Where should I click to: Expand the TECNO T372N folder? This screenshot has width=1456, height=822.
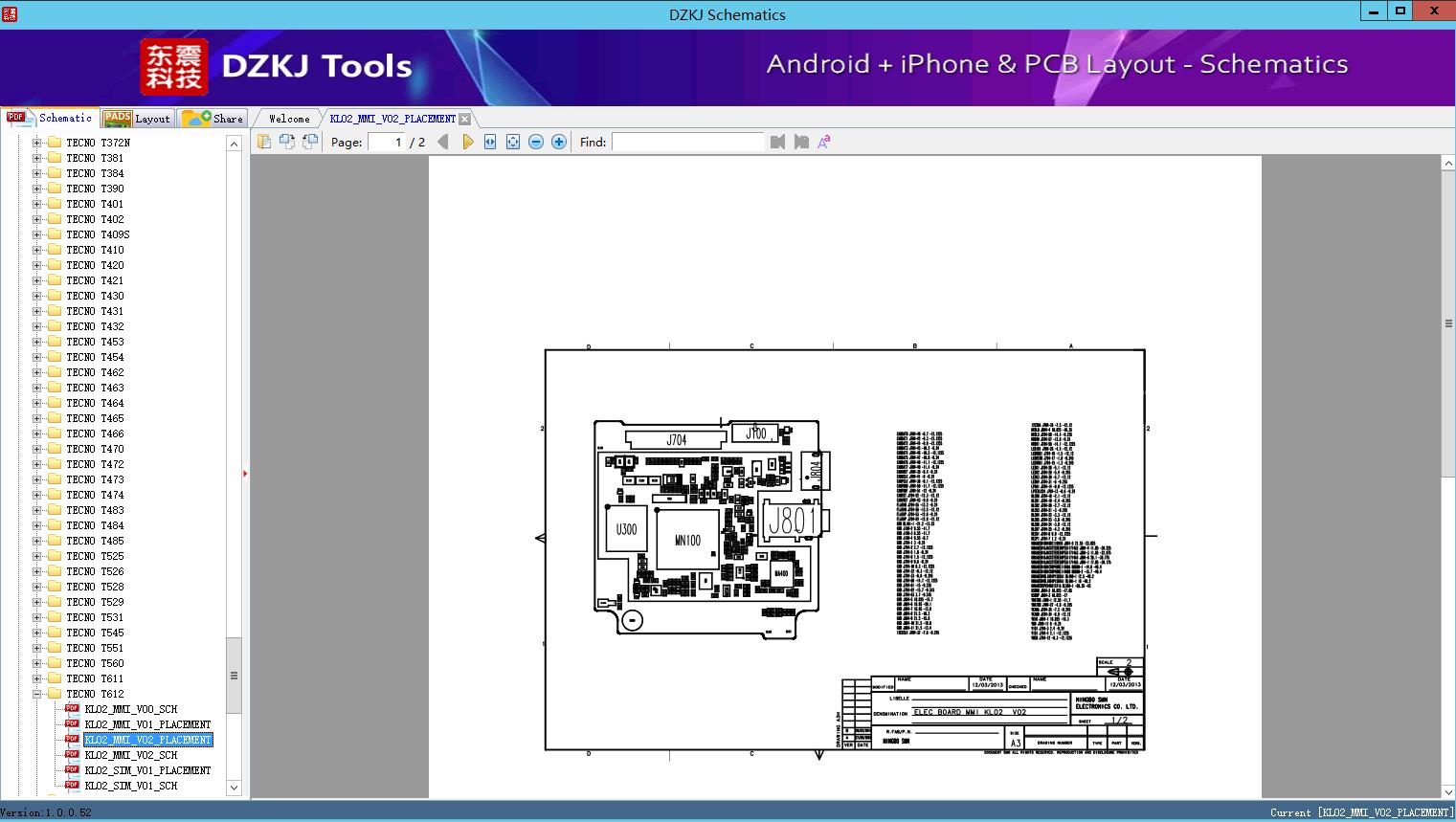tap(37, 143)
